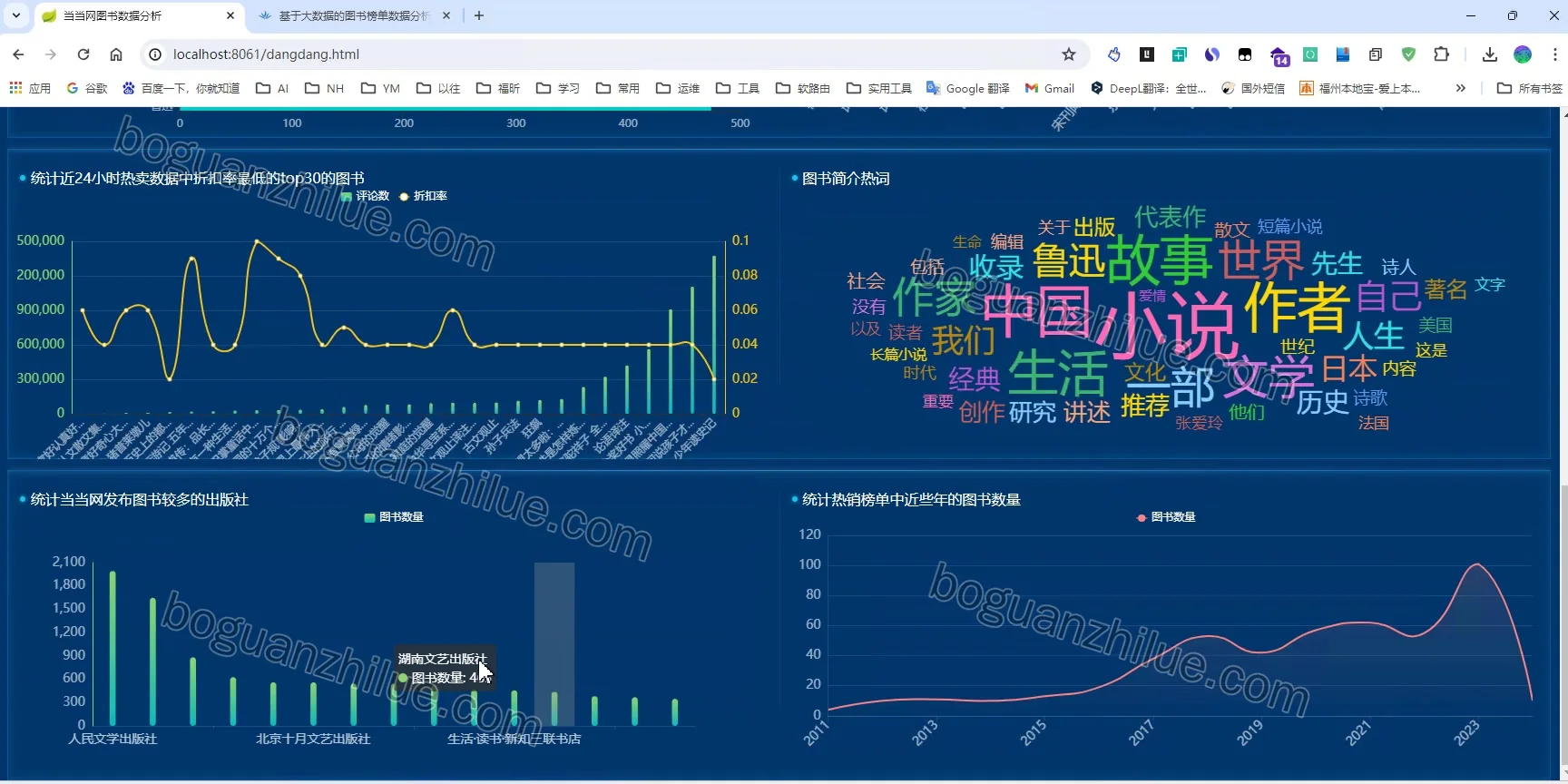Screen dimensions: 1568x784
Task: Close the 基于大数据的图书榜单数据分析 tab
Action: coord(447,15)
